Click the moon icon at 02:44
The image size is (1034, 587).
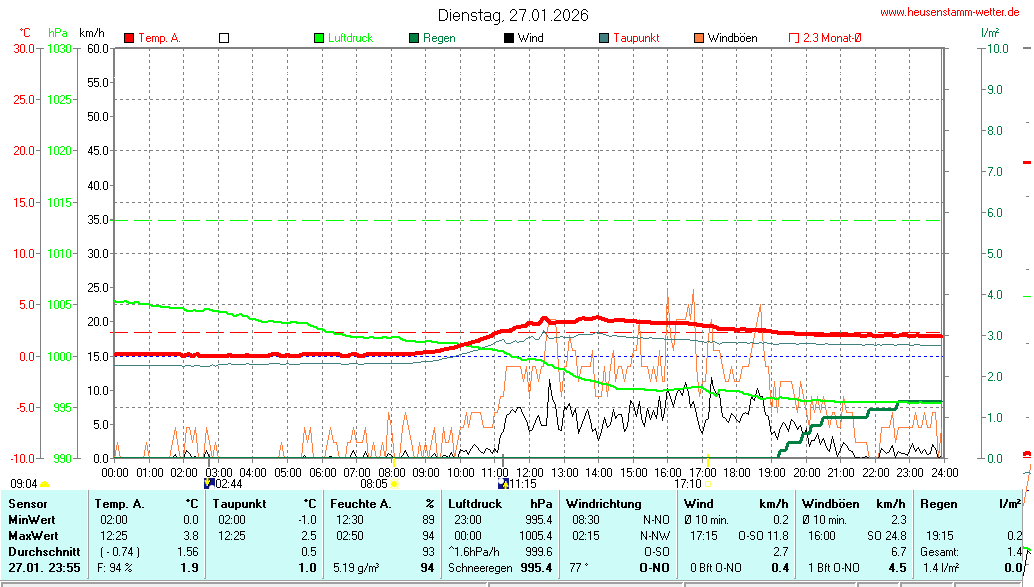(209, 483)
